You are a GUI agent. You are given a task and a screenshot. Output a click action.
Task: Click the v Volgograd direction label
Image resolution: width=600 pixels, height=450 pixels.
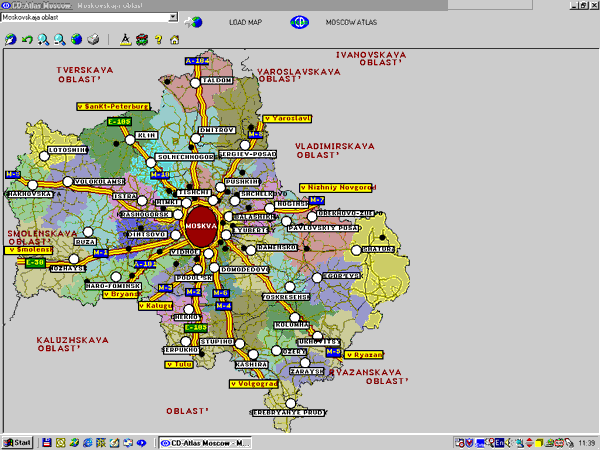[254, 383]
